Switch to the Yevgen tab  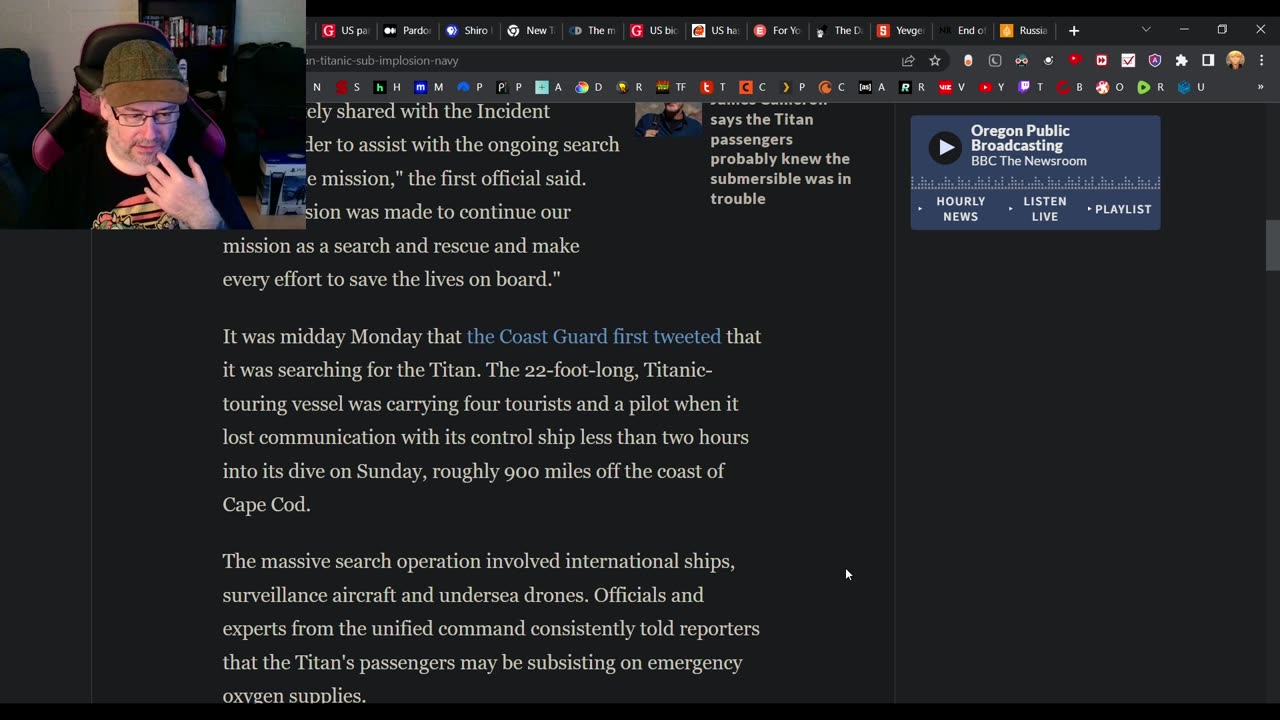tap(900, 30)
